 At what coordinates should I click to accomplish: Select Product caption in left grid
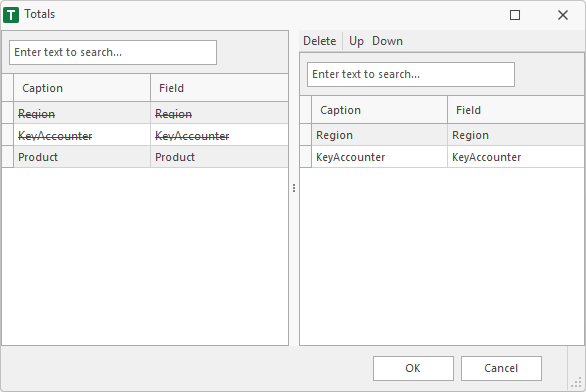(x=82, y=157)
